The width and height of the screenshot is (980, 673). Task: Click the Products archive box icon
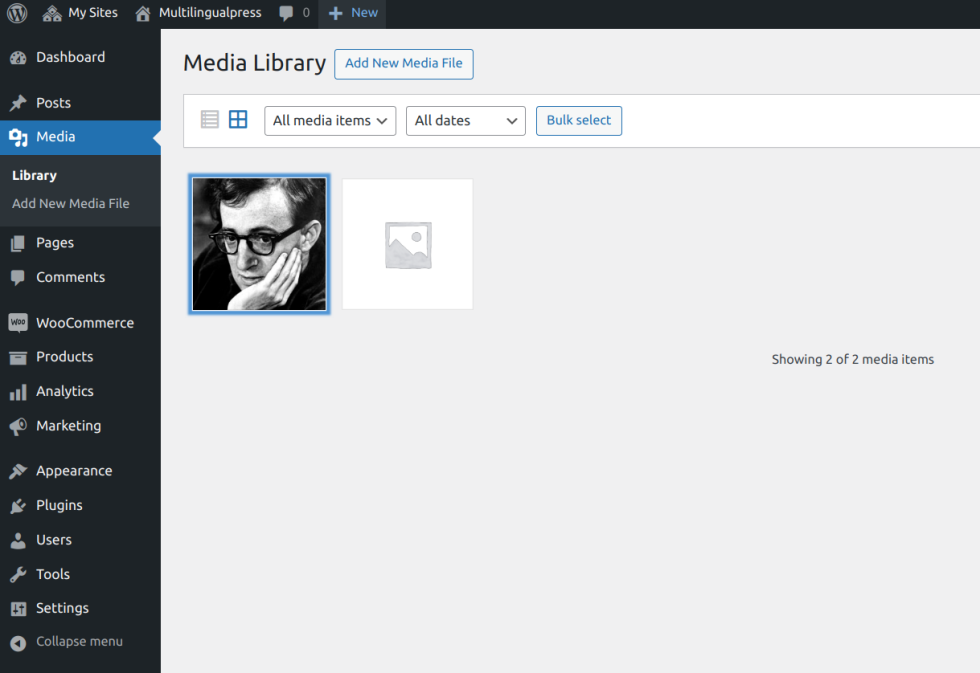click(18, 357)
